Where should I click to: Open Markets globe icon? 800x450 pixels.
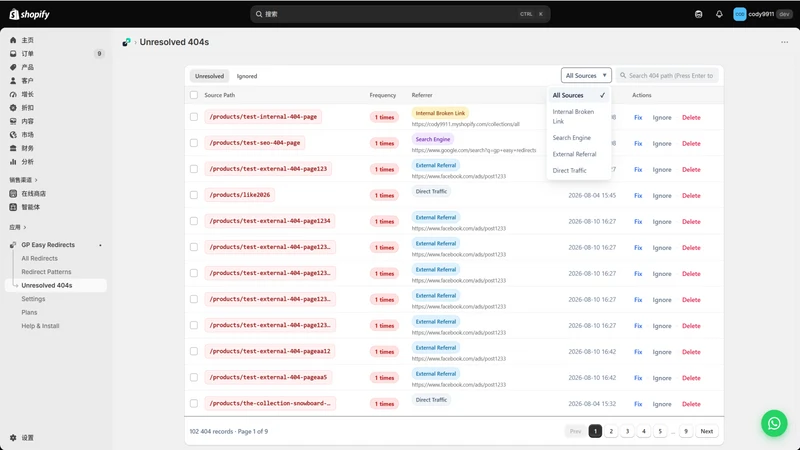pos(13,135)
